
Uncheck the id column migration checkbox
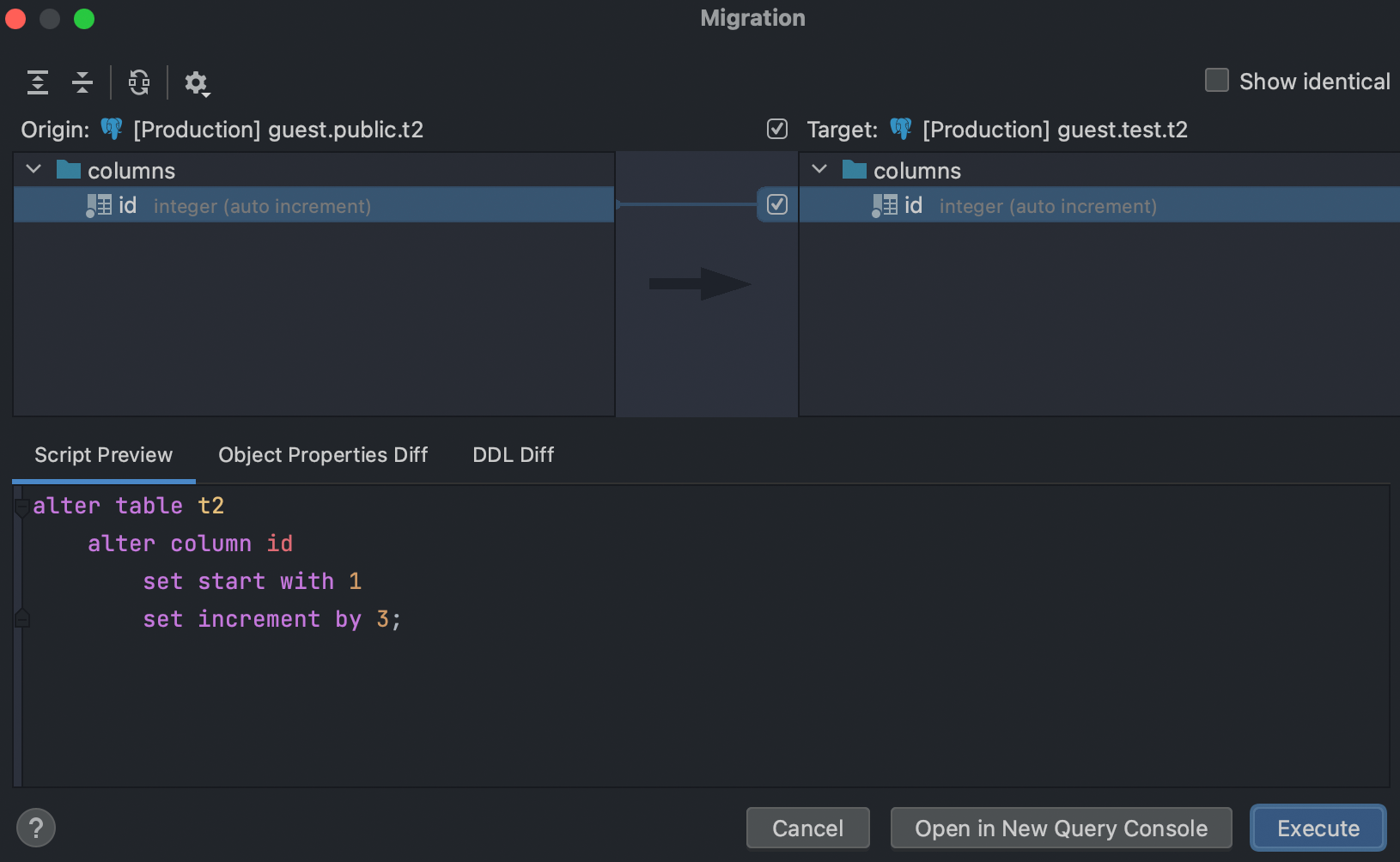pyautogui.click(x=776, y=204)
